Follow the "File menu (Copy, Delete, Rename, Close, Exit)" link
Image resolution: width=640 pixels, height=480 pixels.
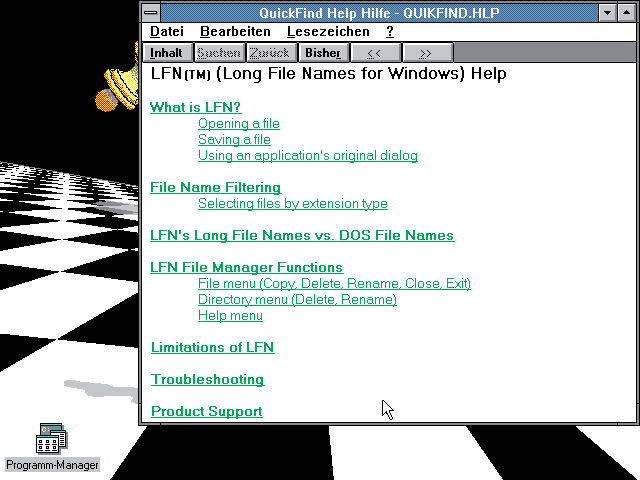(334, 283)
